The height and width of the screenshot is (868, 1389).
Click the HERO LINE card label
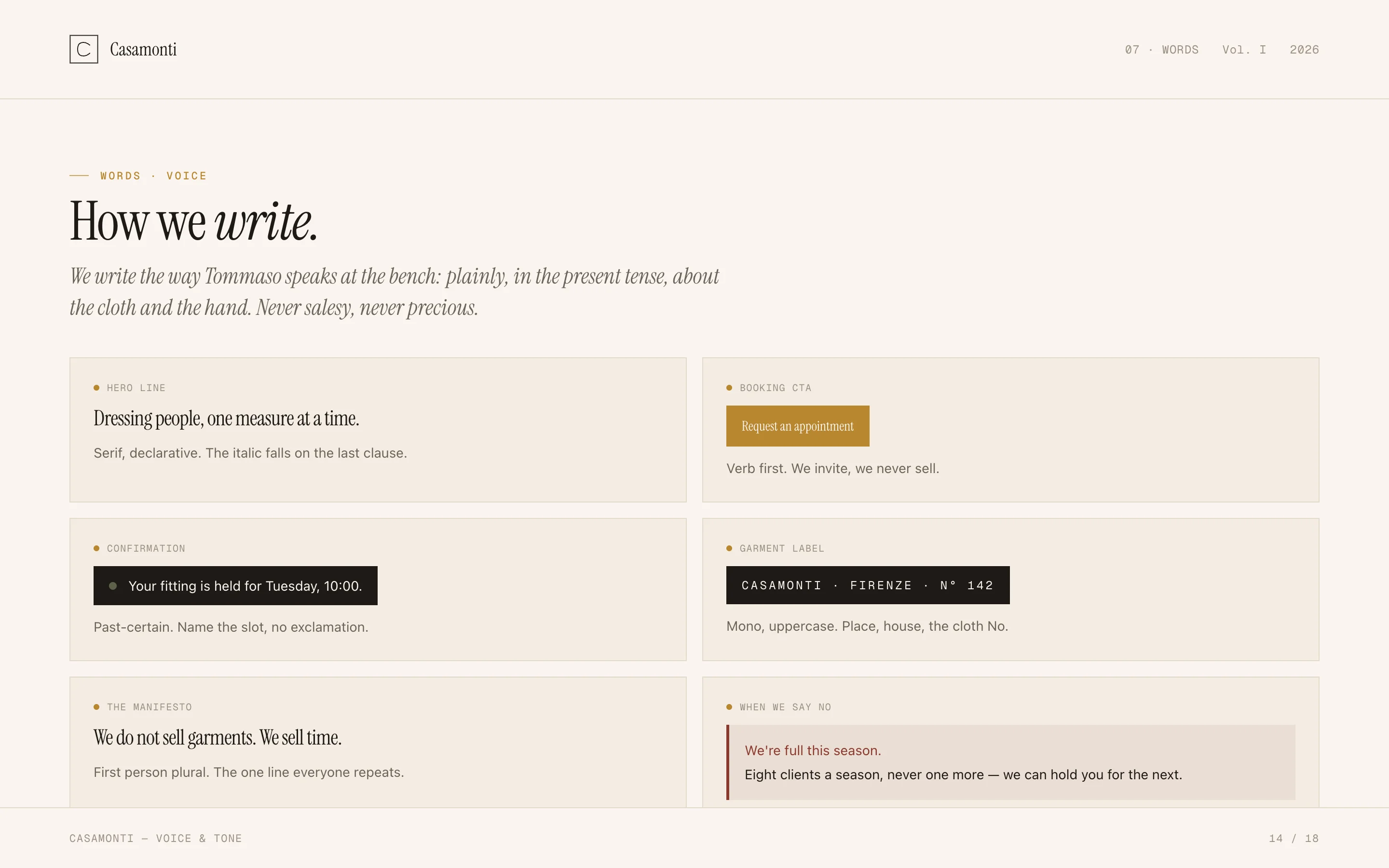(x=136, y=388)
